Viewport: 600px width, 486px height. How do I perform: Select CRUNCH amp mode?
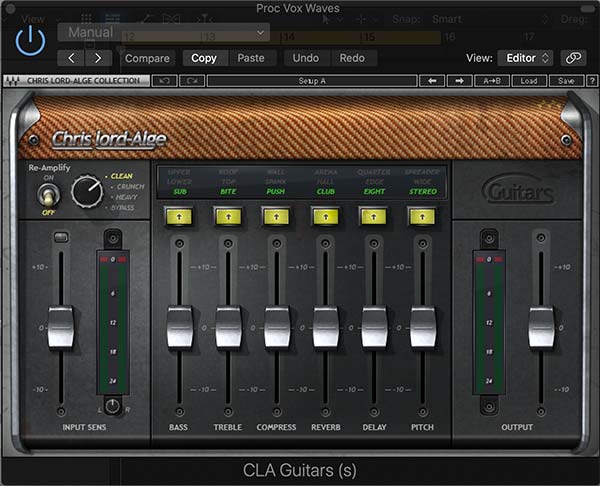point(130,187)
